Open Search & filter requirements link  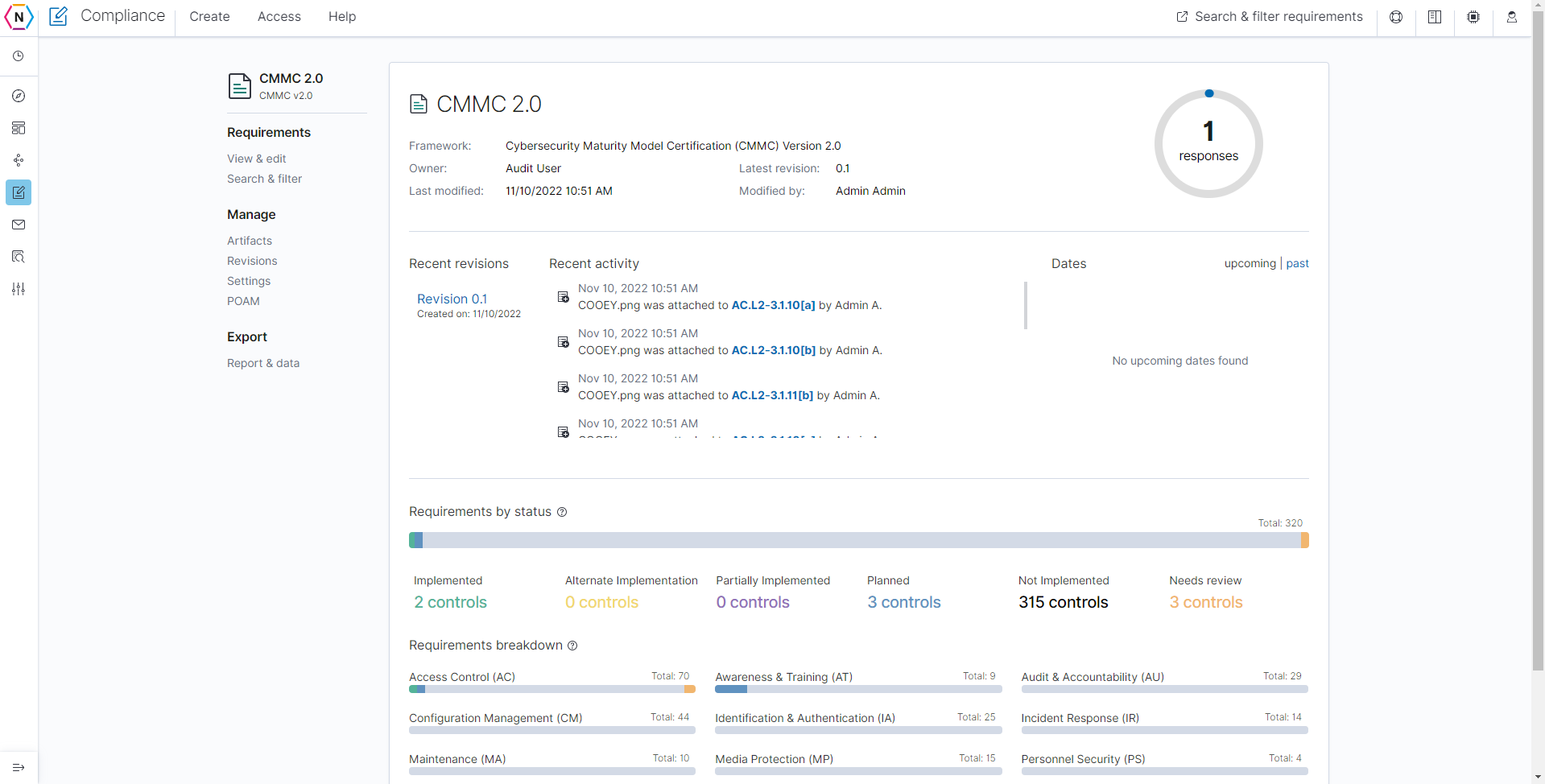coord(1279,17)
